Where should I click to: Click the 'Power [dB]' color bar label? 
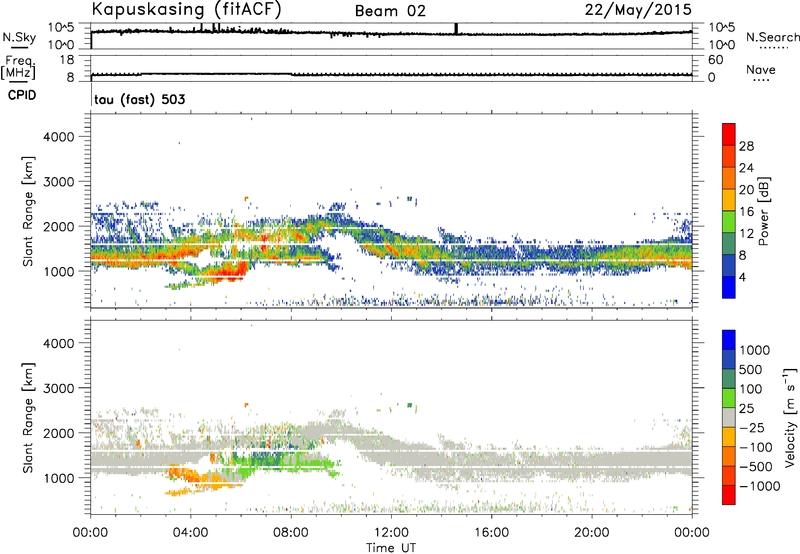[x=763, y=211]
